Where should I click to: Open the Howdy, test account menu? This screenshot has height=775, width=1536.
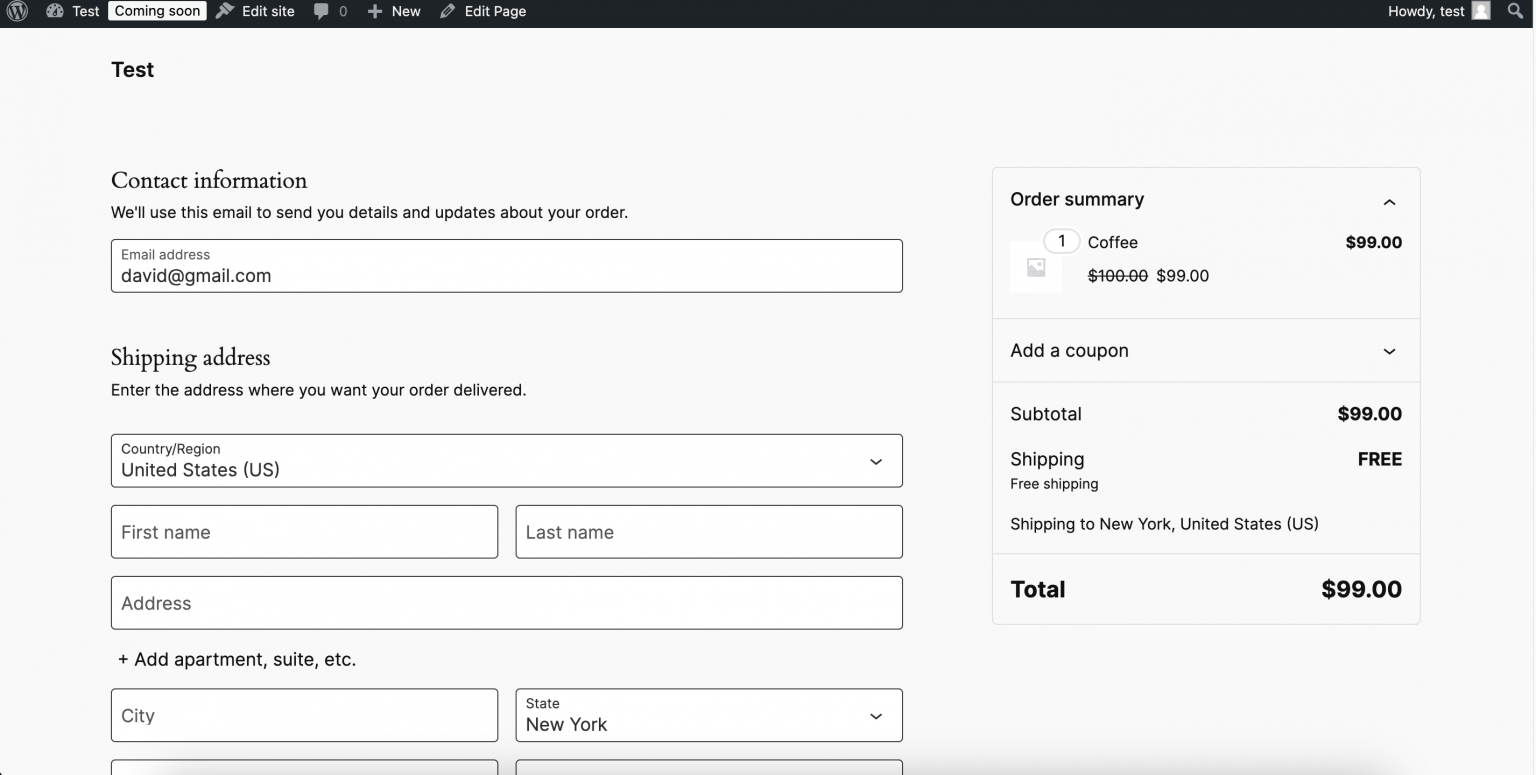(1425, 11)
